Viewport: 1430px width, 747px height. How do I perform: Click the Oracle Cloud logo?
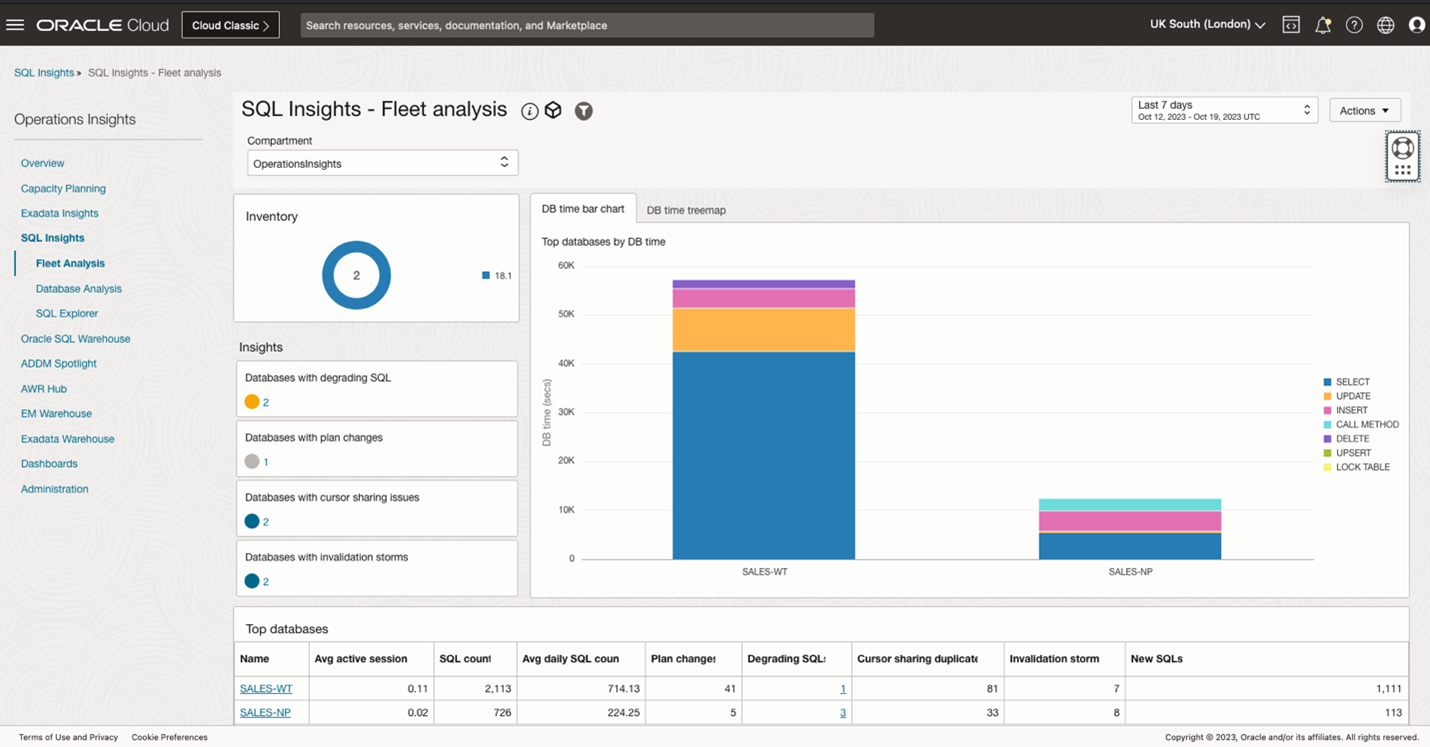coord(103,25)
